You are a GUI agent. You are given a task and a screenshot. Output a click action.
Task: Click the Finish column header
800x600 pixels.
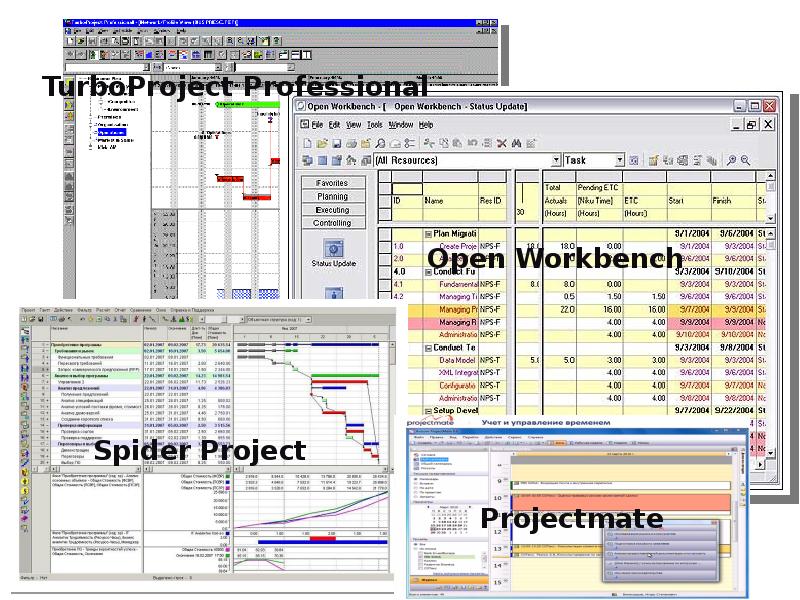click(x=733, y=201)
